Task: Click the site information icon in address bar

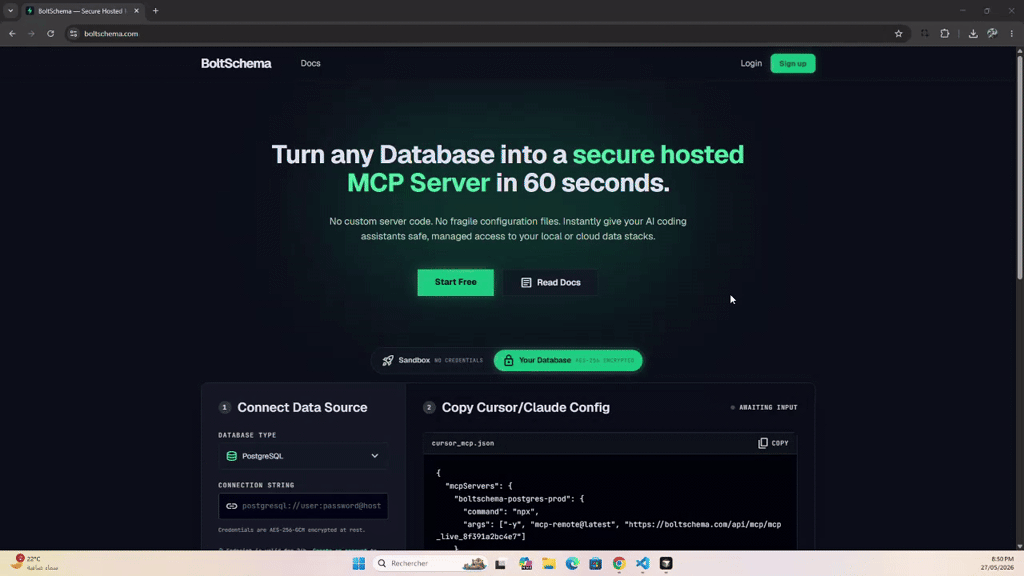Action: [x=73, y=33]
